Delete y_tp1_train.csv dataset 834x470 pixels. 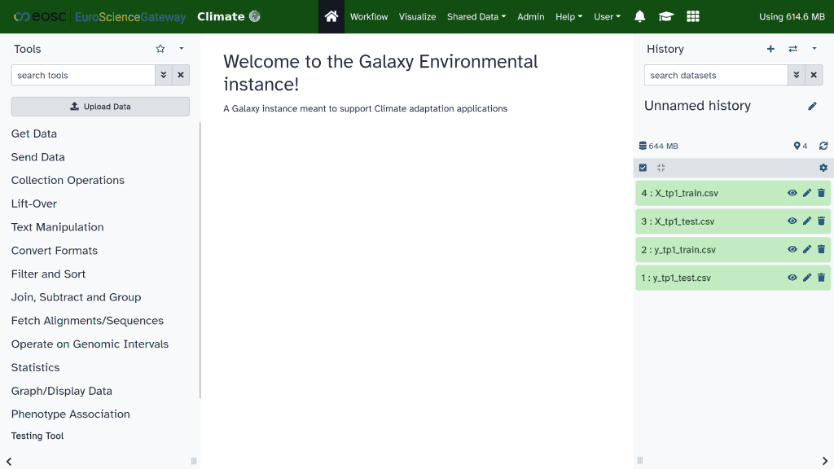(821, 249)
